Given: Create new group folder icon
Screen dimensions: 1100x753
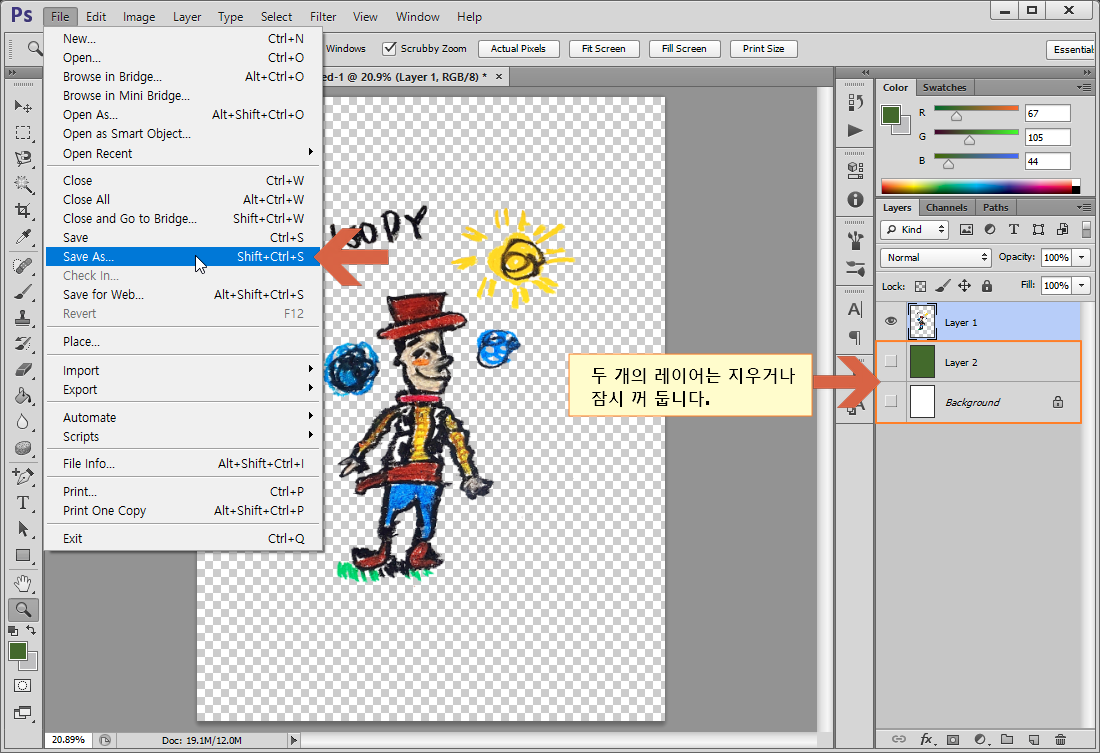Looking at the screenshot, I should coord(1007,740).
